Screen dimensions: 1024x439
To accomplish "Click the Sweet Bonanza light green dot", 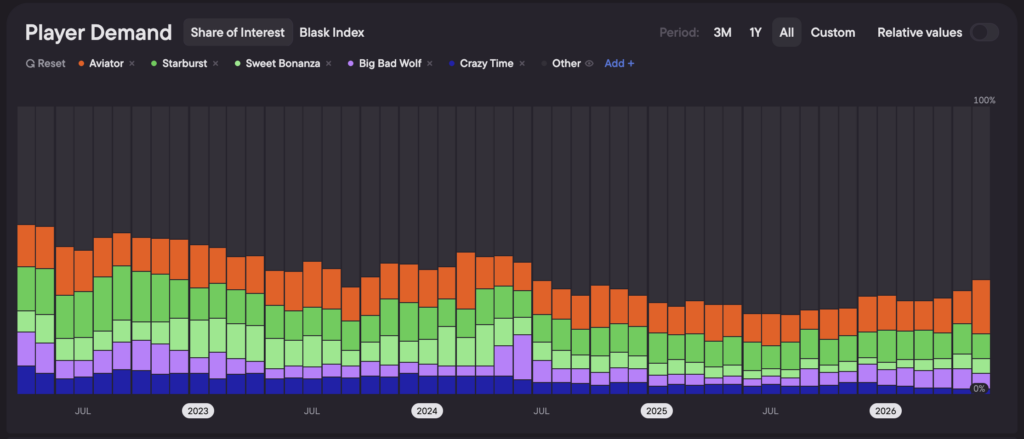I will point(238,63).
